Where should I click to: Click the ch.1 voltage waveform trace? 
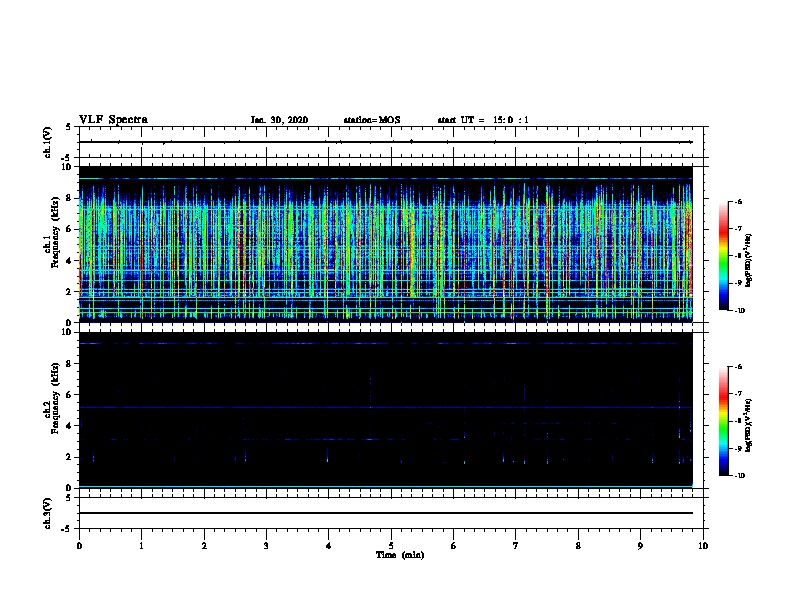click(x=386, y=142)
